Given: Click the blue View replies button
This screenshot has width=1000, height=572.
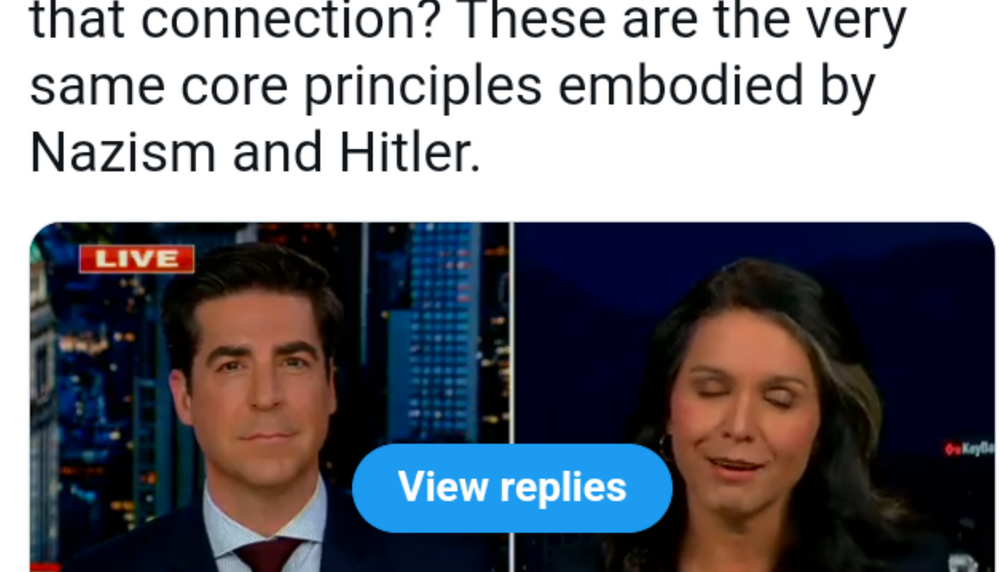Looking at the screenshot, I should (x=512, y=488).
